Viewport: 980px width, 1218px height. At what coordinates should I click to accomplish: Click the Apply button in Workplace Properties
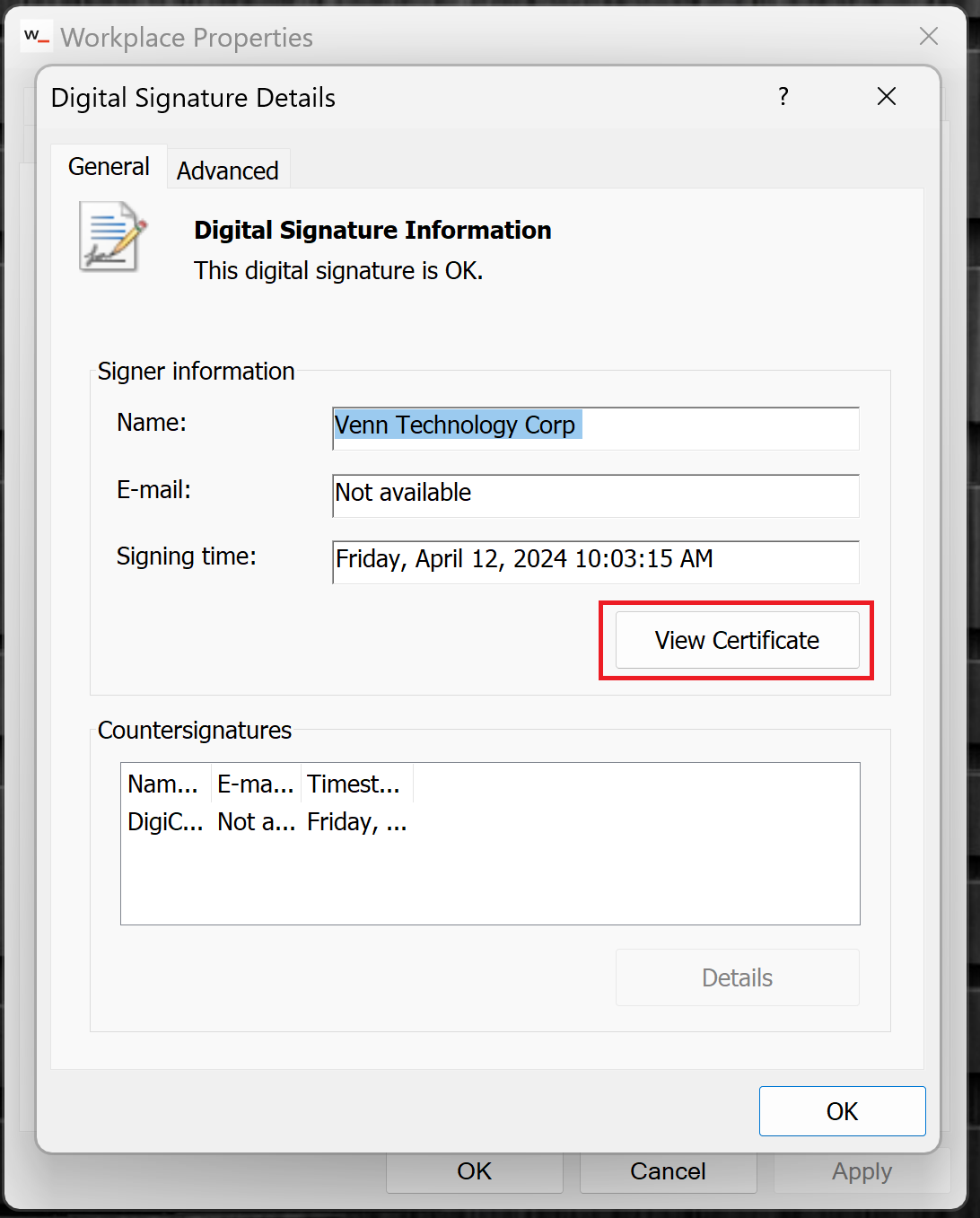click(862, 1171)
